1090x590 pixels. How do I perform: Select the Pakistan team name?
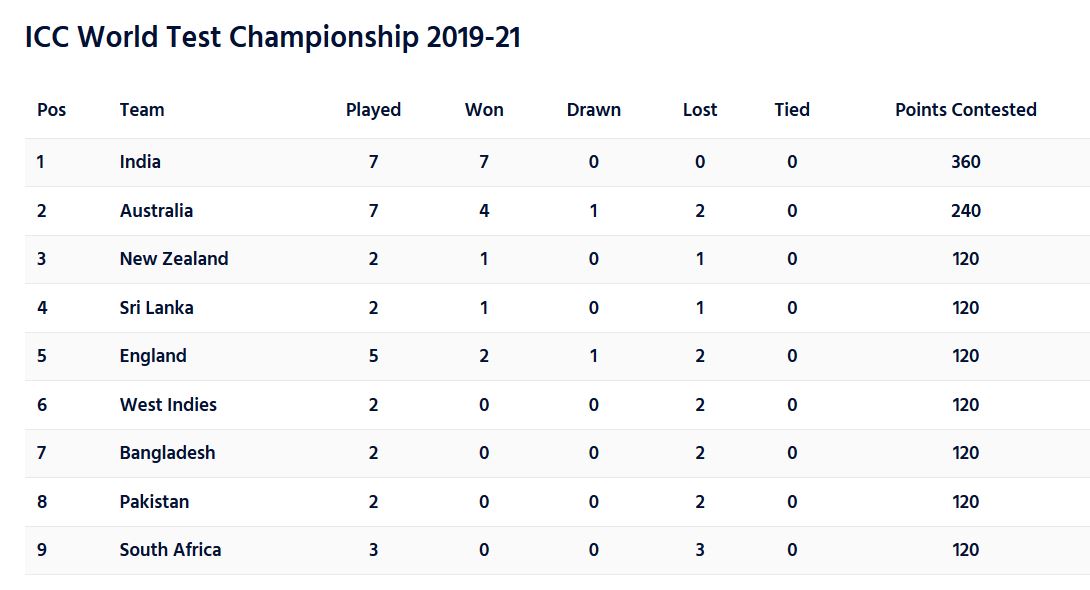(154, 502)
